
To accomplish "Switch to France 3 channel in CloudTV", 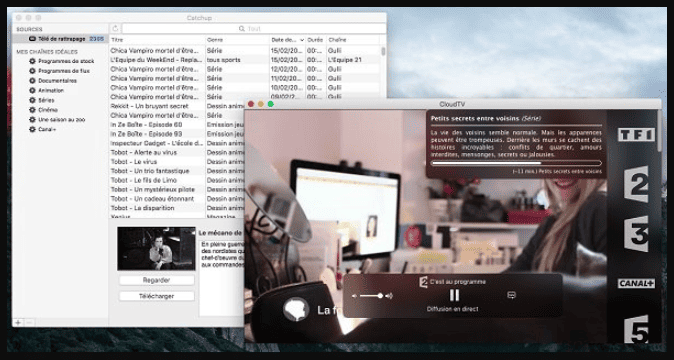I will tap(636, 234).
